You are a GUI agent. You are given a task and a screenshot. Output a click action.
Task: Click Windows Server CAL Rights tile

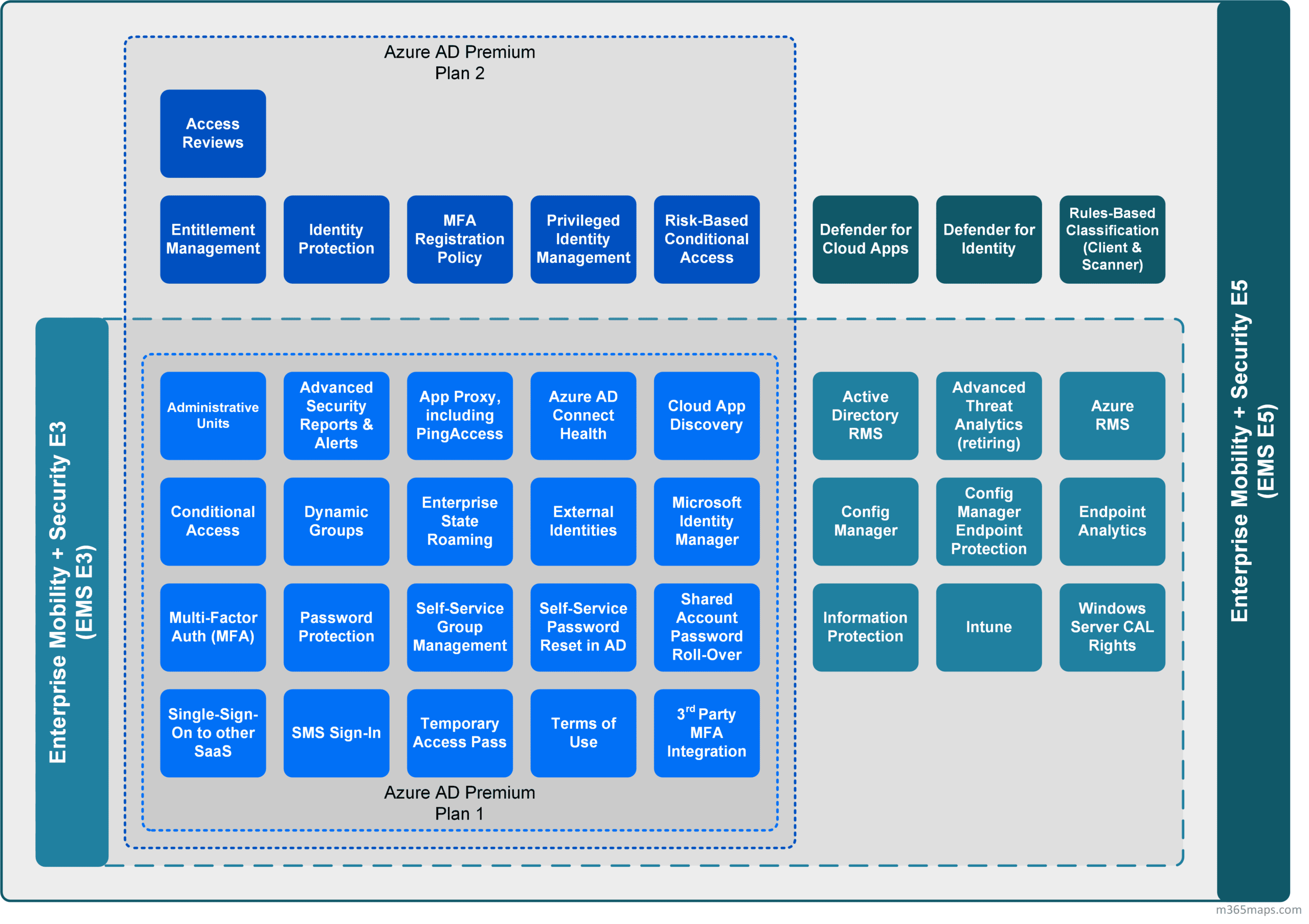pos(1112,627)
